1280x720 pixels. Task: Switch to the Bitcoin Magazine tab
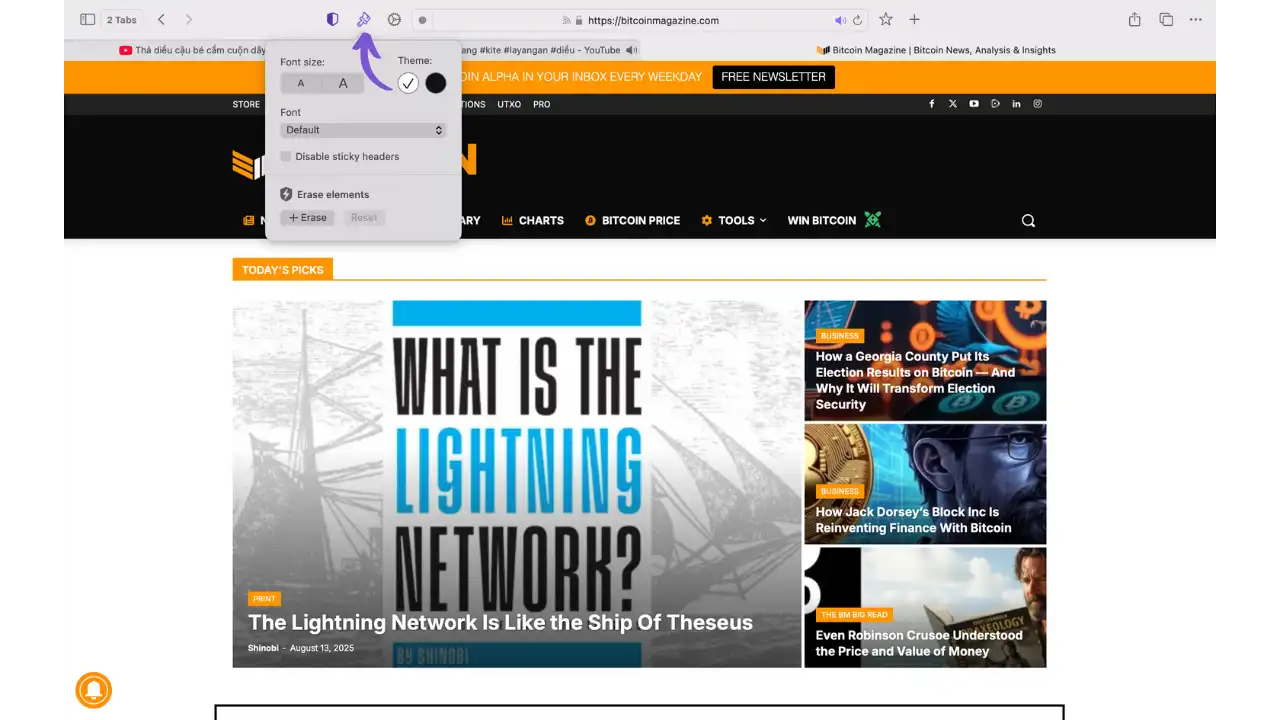point(935,50)
